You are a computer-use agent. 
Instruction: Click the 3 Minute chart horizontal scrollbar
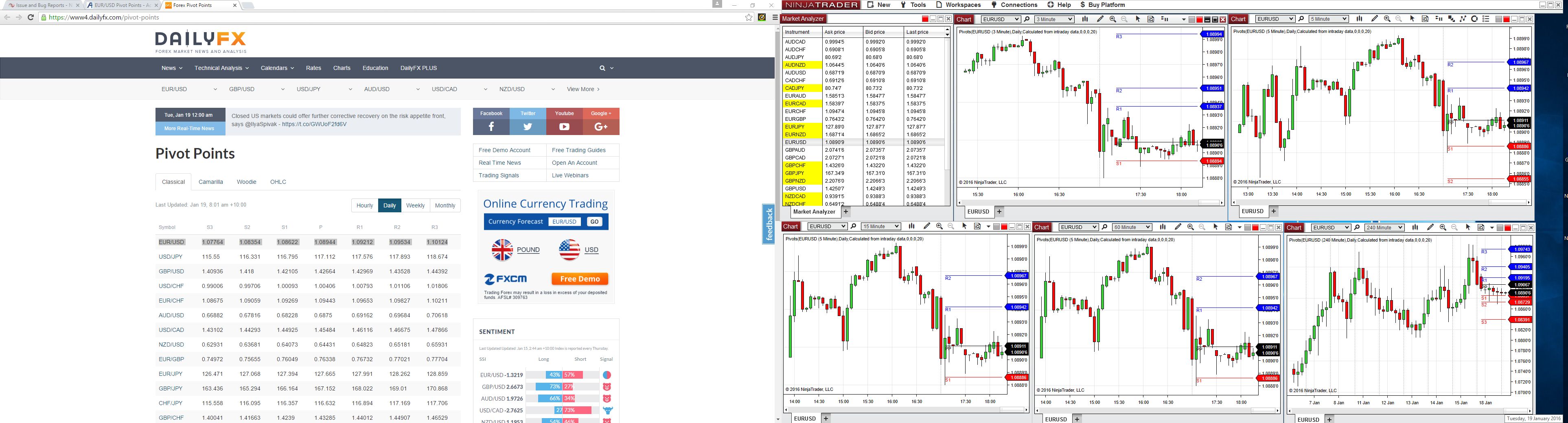click(x=1090, y=203)
